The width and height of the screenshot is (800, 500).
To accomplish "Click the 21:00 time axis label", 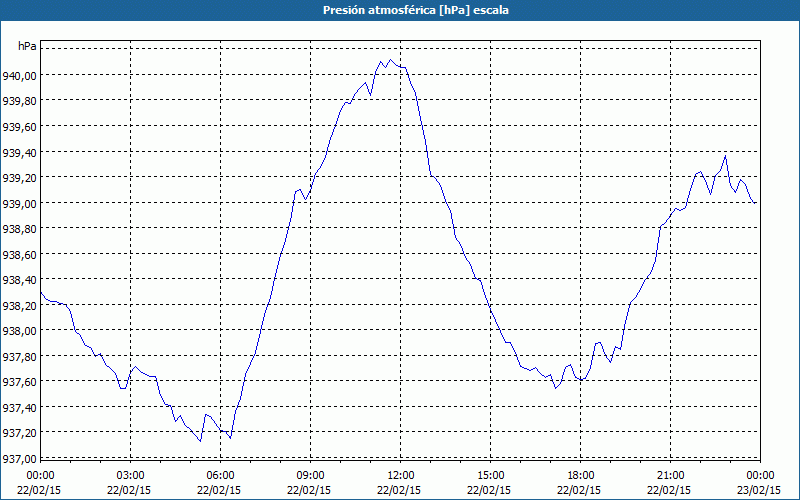I will 670,476.
